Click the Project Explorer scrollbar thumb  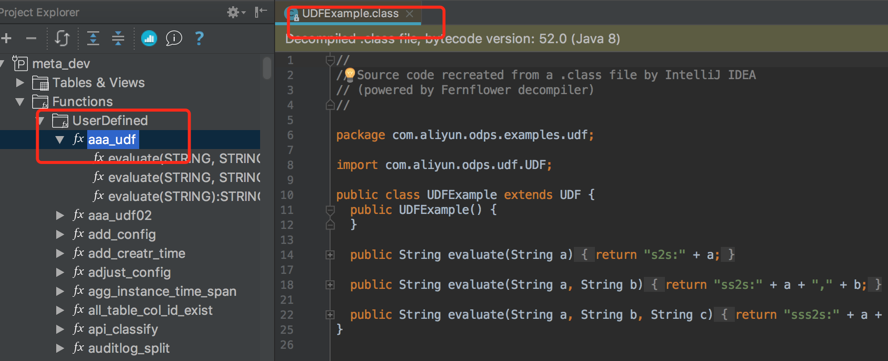click(267, 67)
